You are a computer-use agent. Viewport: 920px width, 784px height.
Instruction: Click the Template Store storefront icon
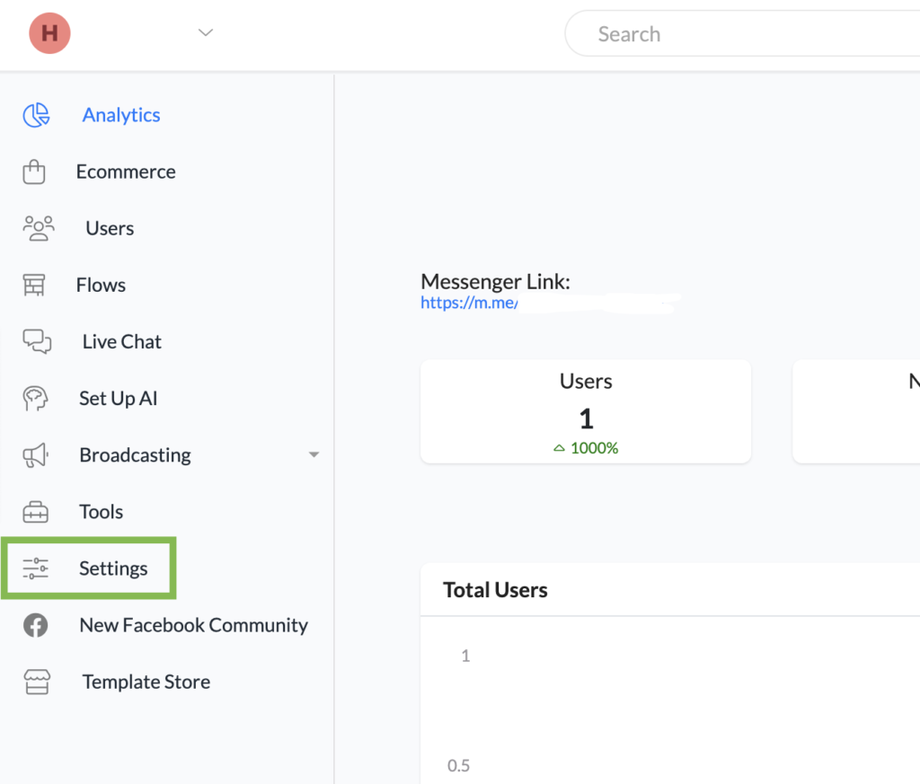pyautogui.click(x=36, y=682)
